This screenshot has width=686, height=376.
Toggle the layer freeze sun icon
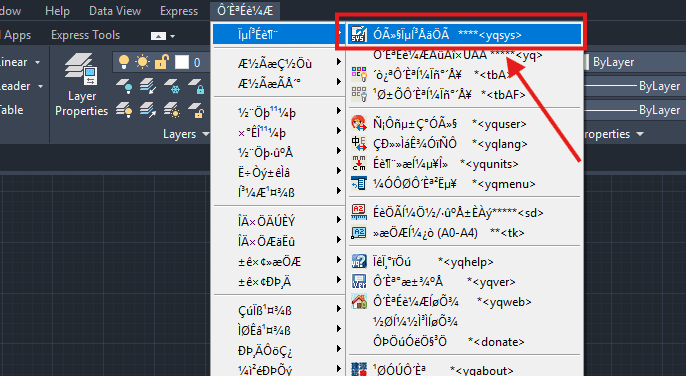143,62
